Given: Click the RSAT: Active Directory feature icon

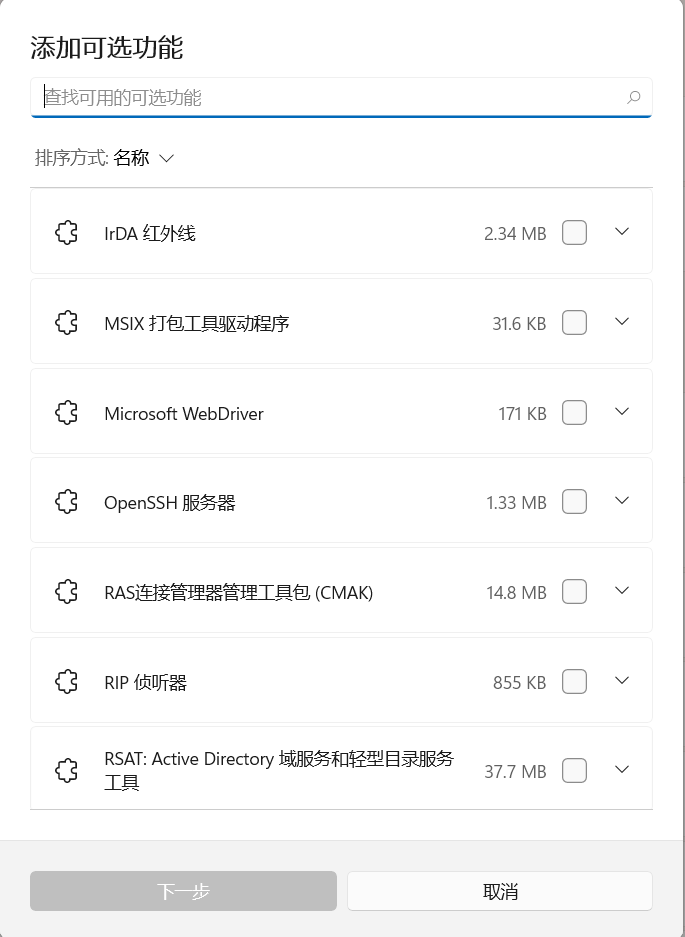Looking at the screenshot, I should coord(66,770).
